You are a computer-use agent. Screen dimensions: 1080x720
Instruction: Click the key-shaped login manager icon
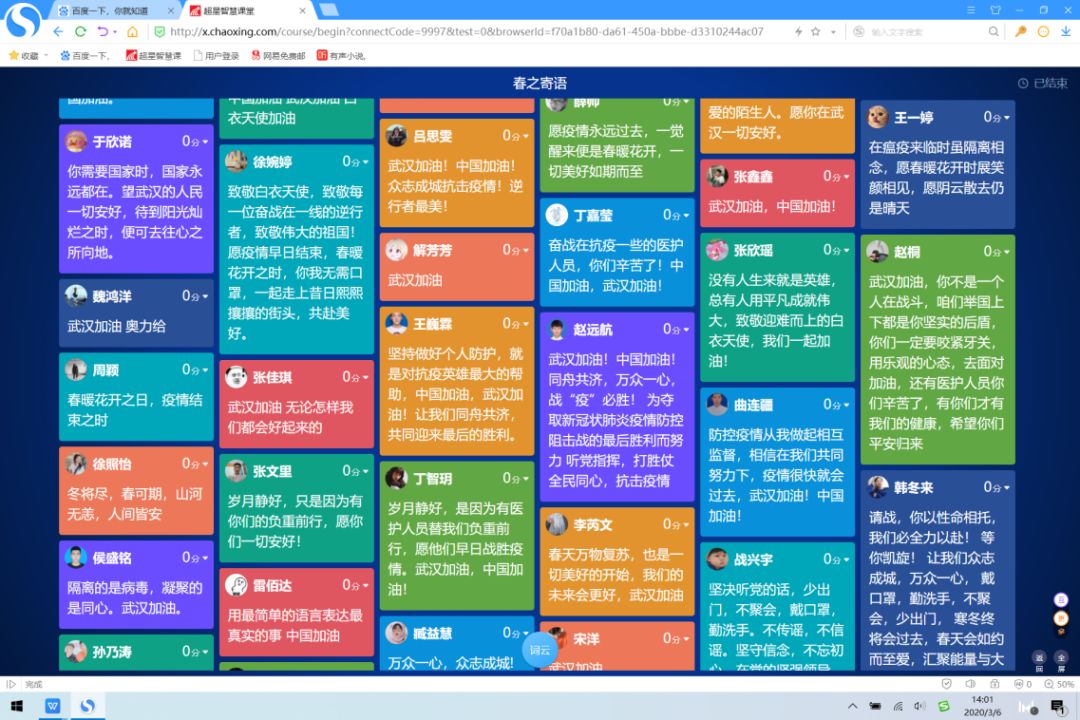click(1020, 31)
